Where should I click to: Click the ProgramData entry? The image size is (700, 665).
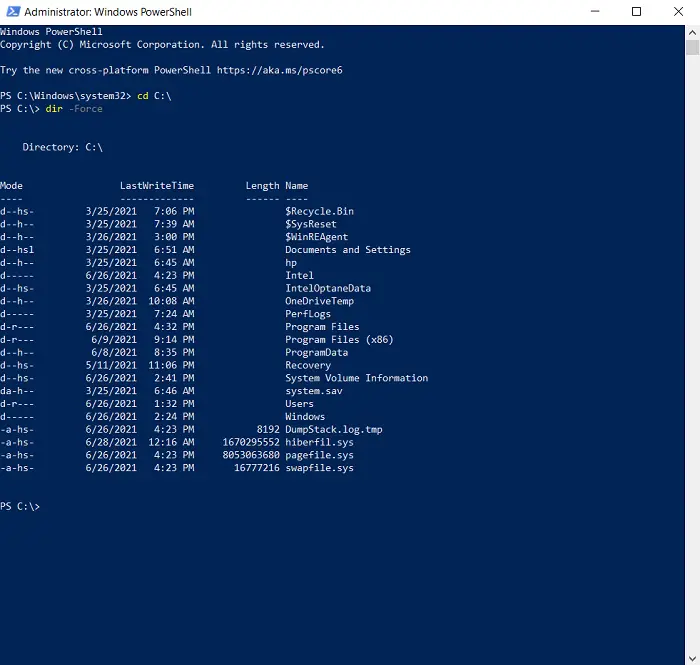coord(317,353)
